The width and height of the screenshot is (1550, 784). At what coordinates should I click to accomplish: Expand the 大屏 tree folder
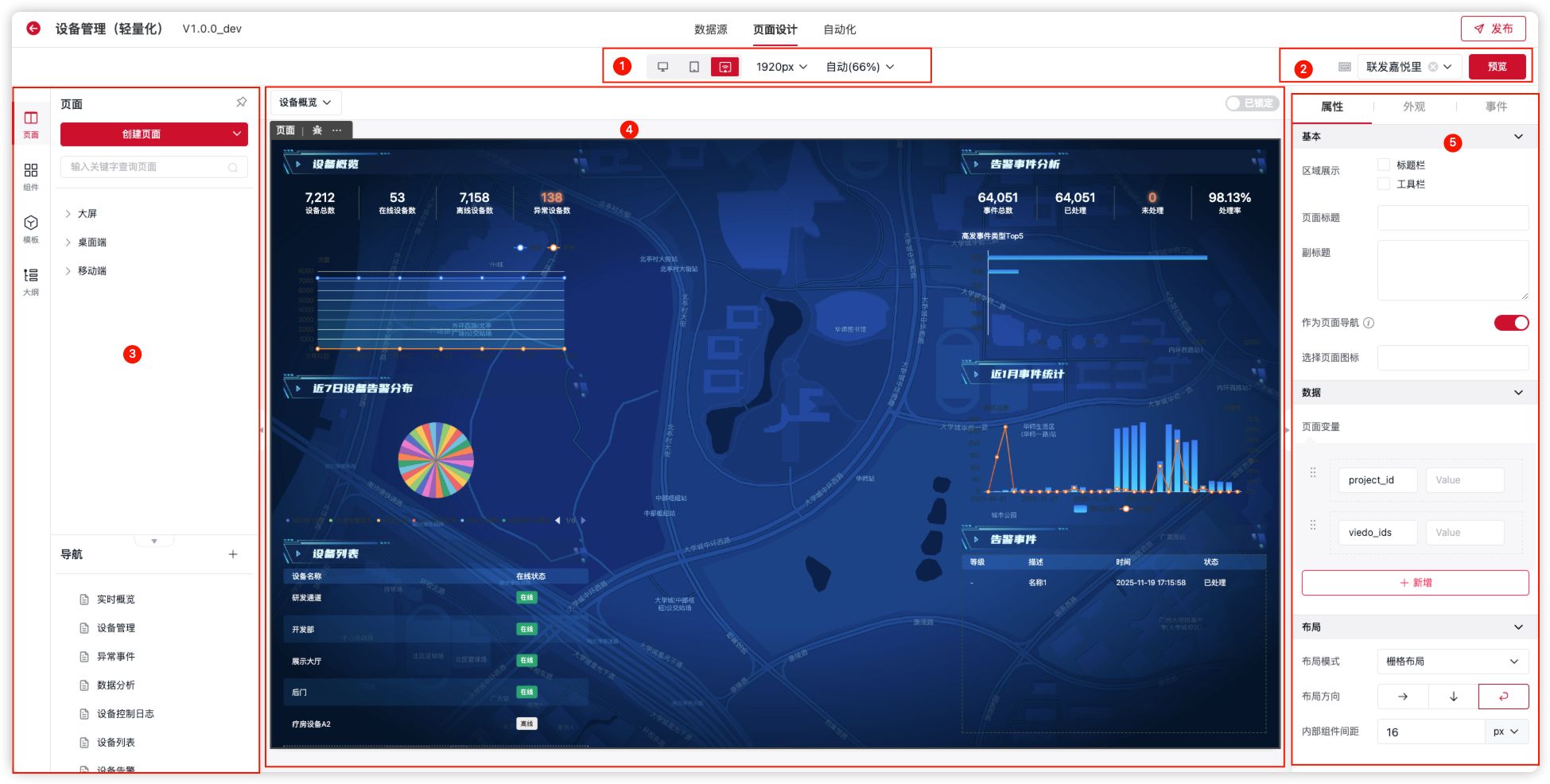(x=68, y=214)
